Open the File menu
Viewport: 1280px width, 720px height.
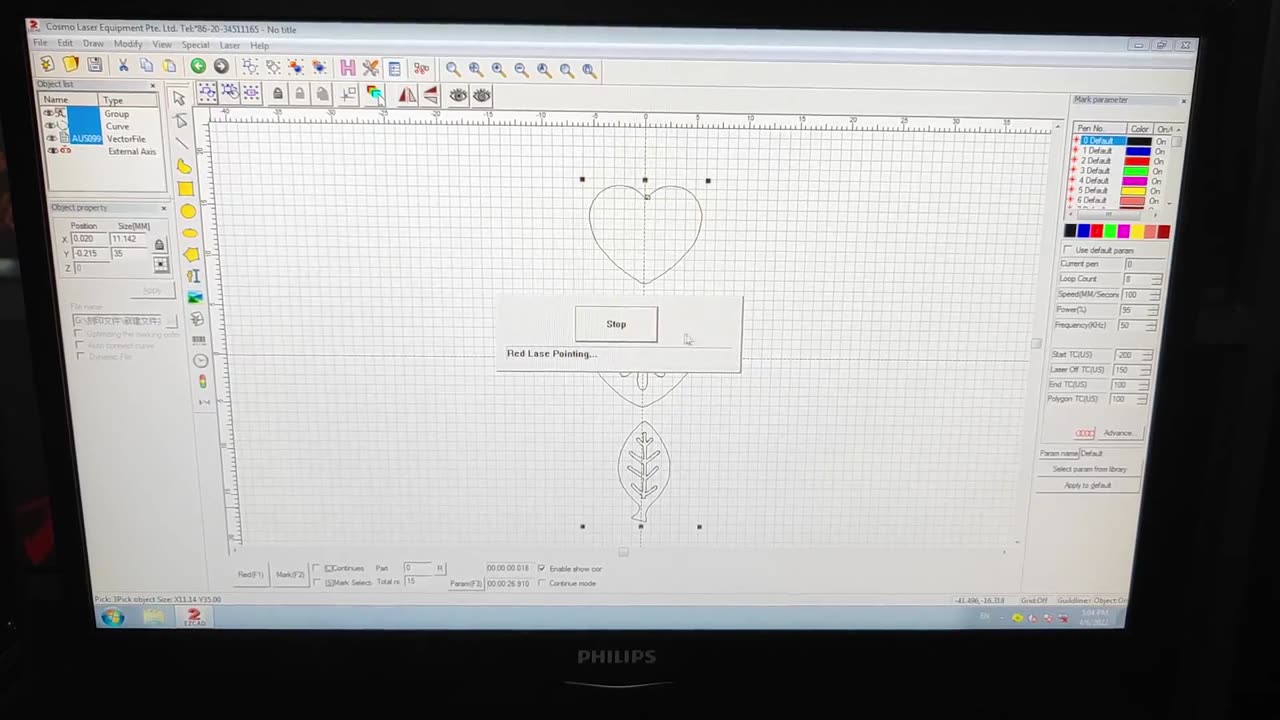[40, 43]
